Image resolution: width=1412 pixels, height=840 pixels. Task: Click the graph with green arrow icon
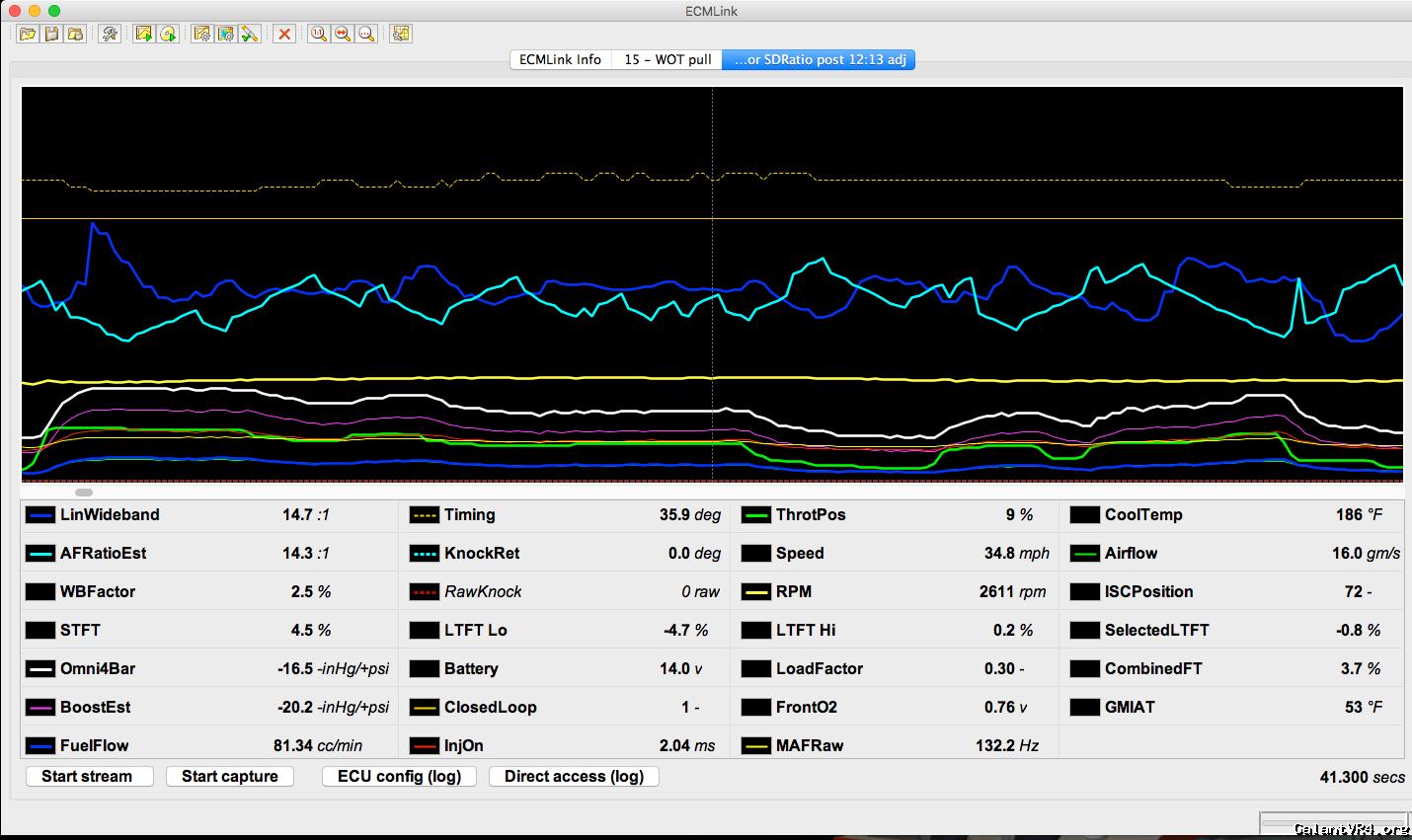click(x=144, y=34)
